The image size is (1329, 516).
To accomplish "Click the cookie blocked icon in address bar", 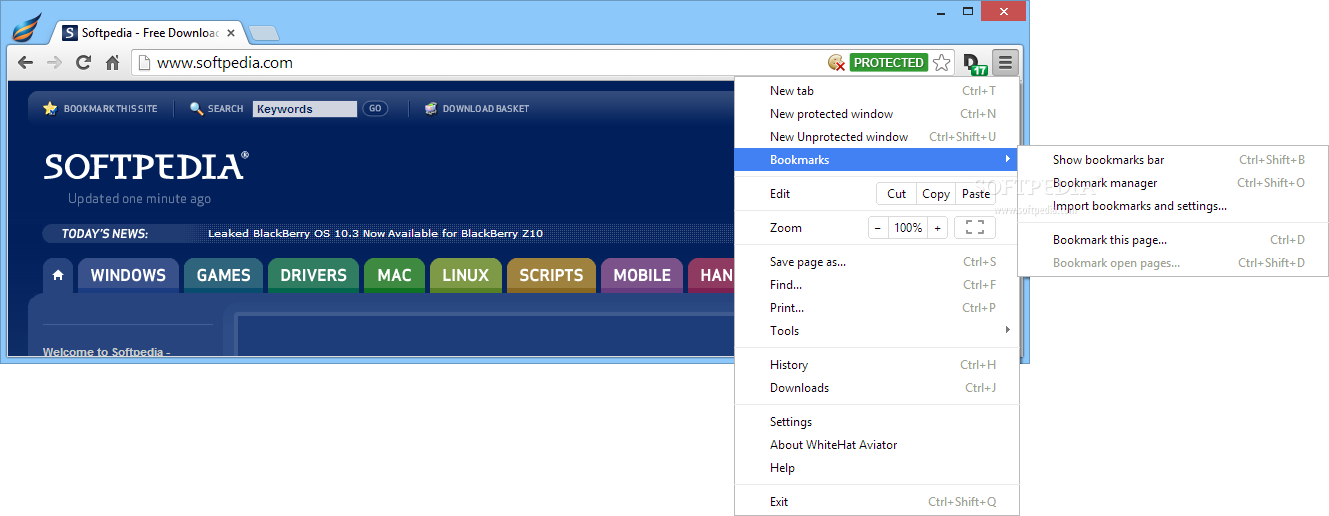I will pyautogui.click(x=837, y=62).
